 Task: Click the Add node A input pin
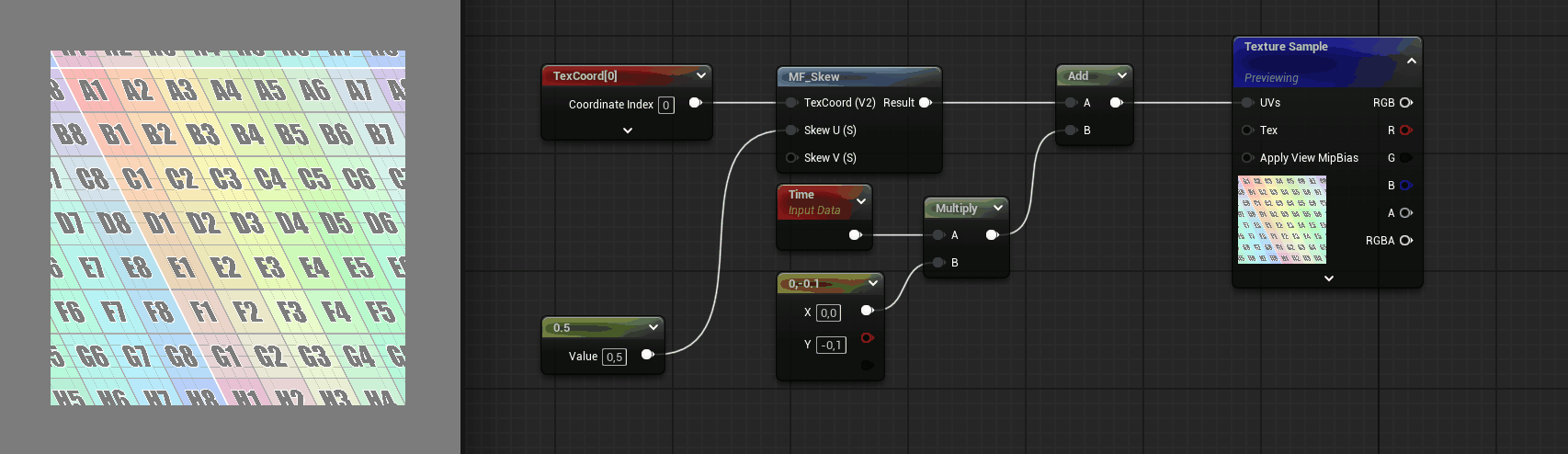coord(1071,103)
